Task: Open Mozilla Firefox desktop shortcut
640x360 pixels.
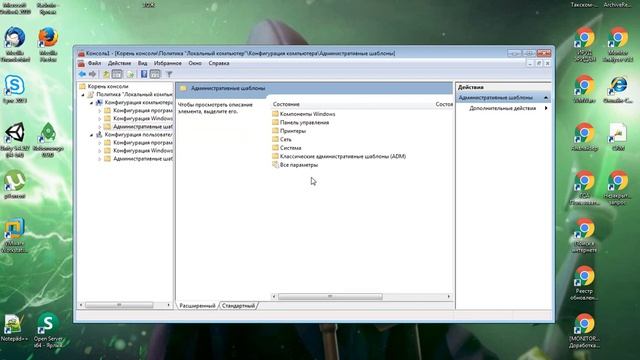Action: pyautogui.click(x=48, y=44)
